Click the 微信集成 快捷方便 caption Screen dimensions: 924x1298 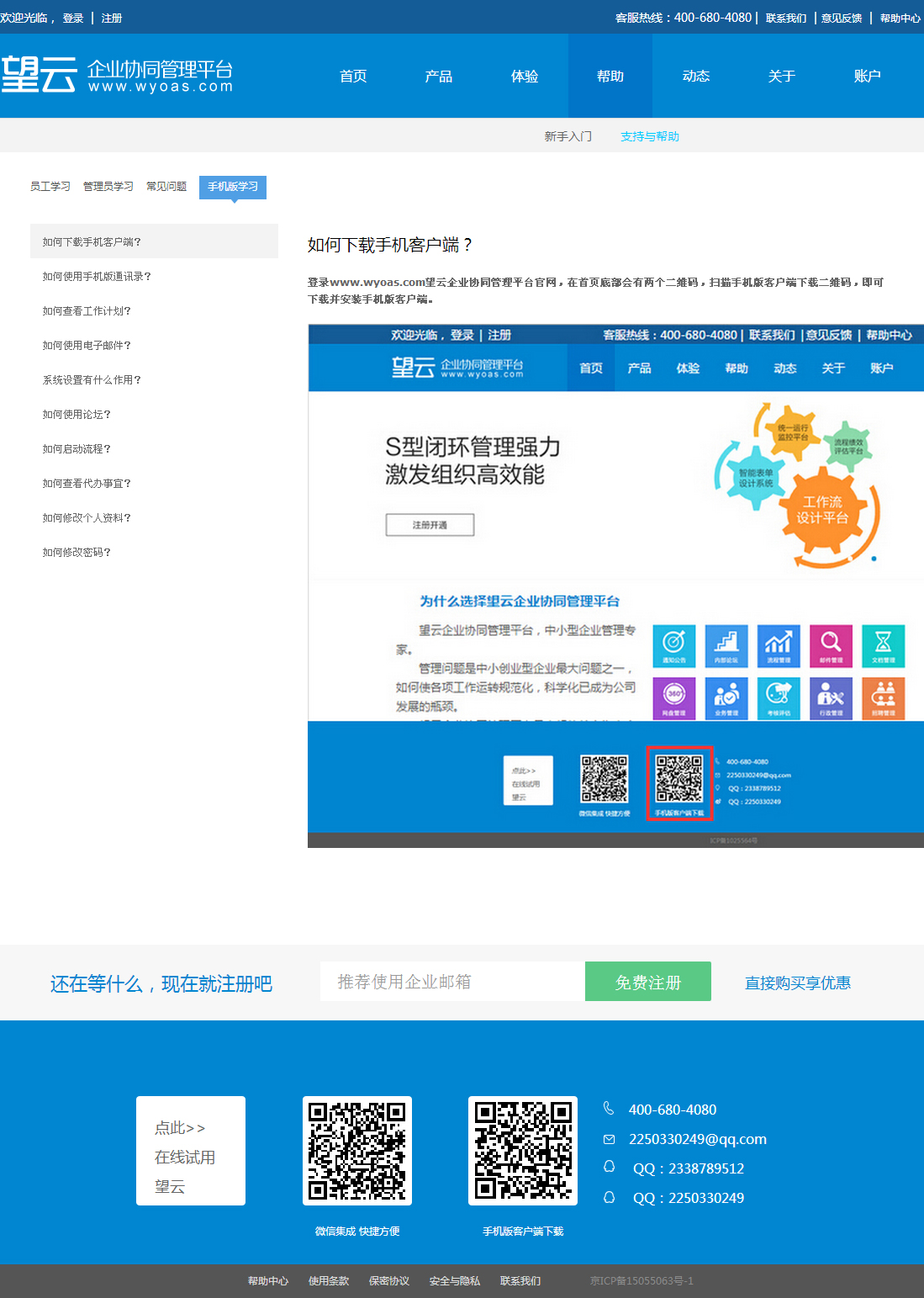tap(357, 1232)
